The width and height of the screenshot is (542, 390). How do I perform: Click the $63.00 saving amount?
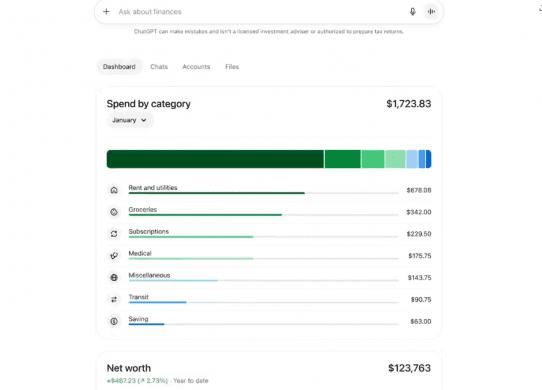[x=421, y=322]
